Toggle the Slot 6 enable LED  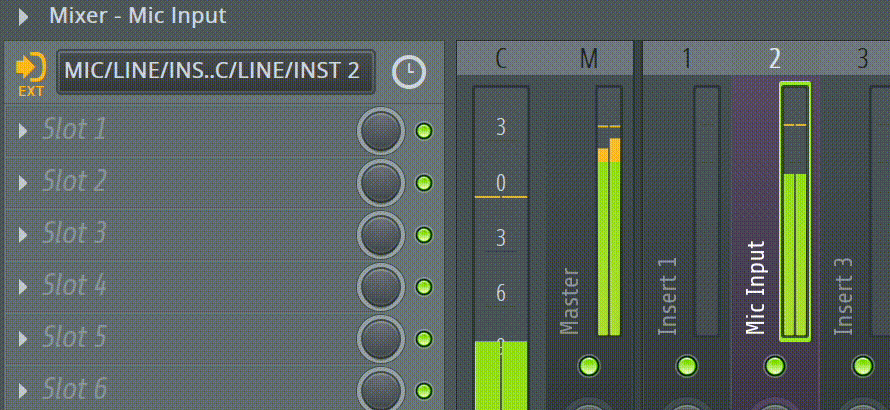point(424,391)
